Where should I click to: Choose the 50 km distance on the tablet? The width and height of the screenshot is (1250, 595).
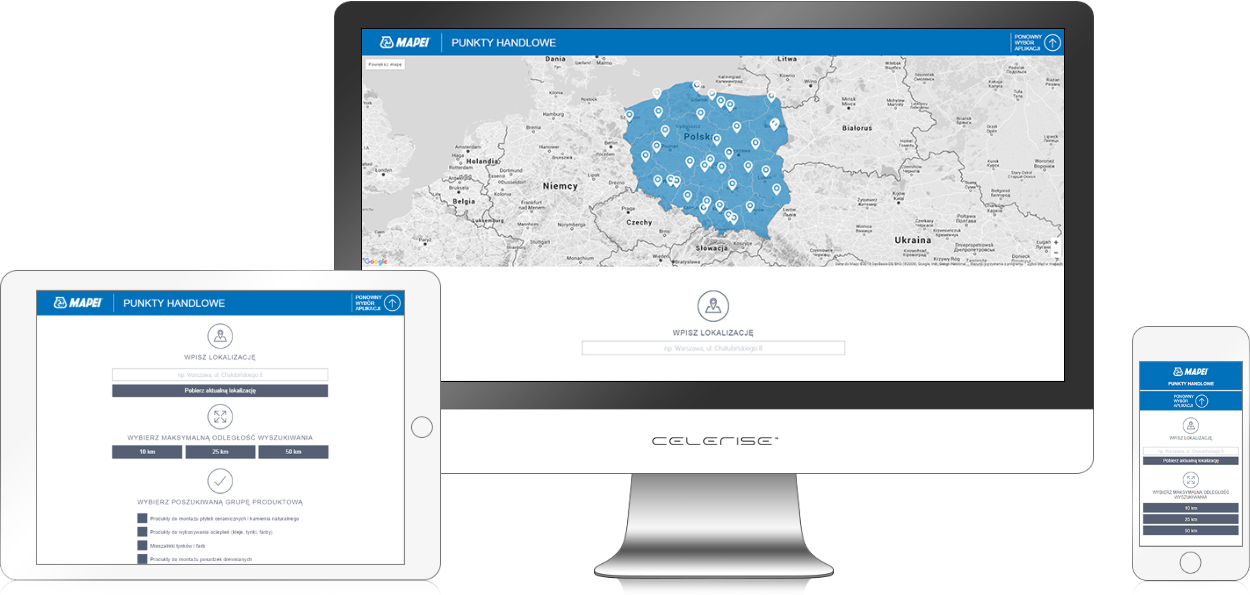tap(293, 452)
